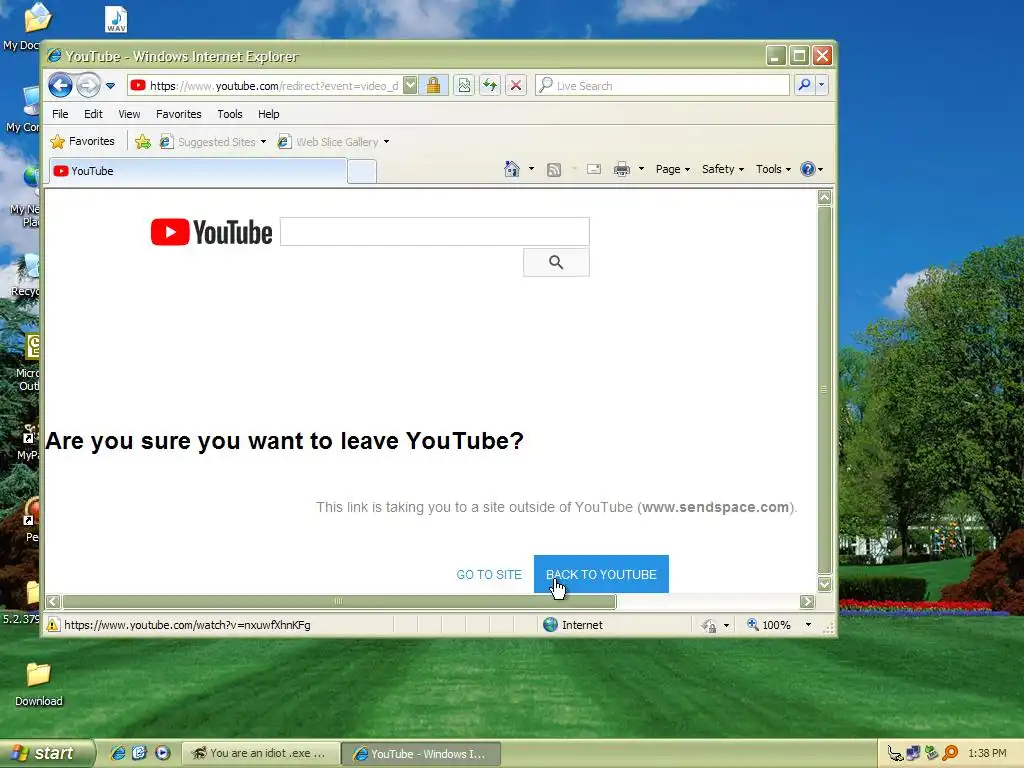
Task: Click vertical scrollbar down arrow
Action: 825,584
